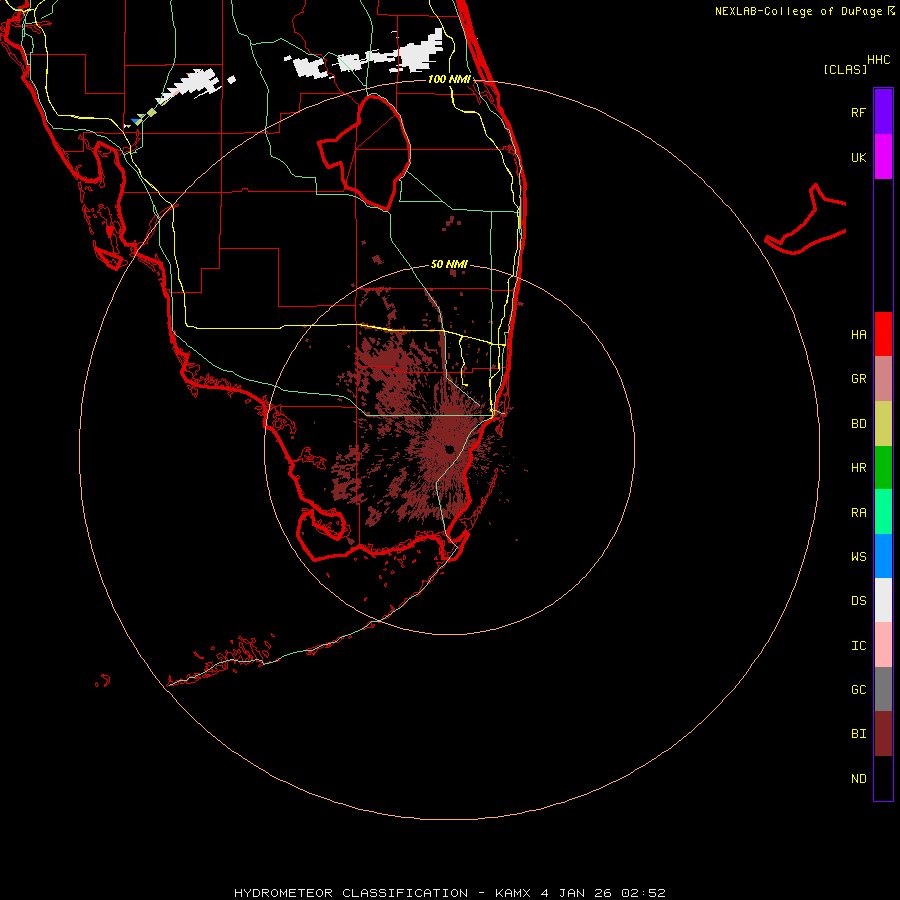Click the HA legend label
The height and width of the screenshot is (900, 900).
pos(858,334)
